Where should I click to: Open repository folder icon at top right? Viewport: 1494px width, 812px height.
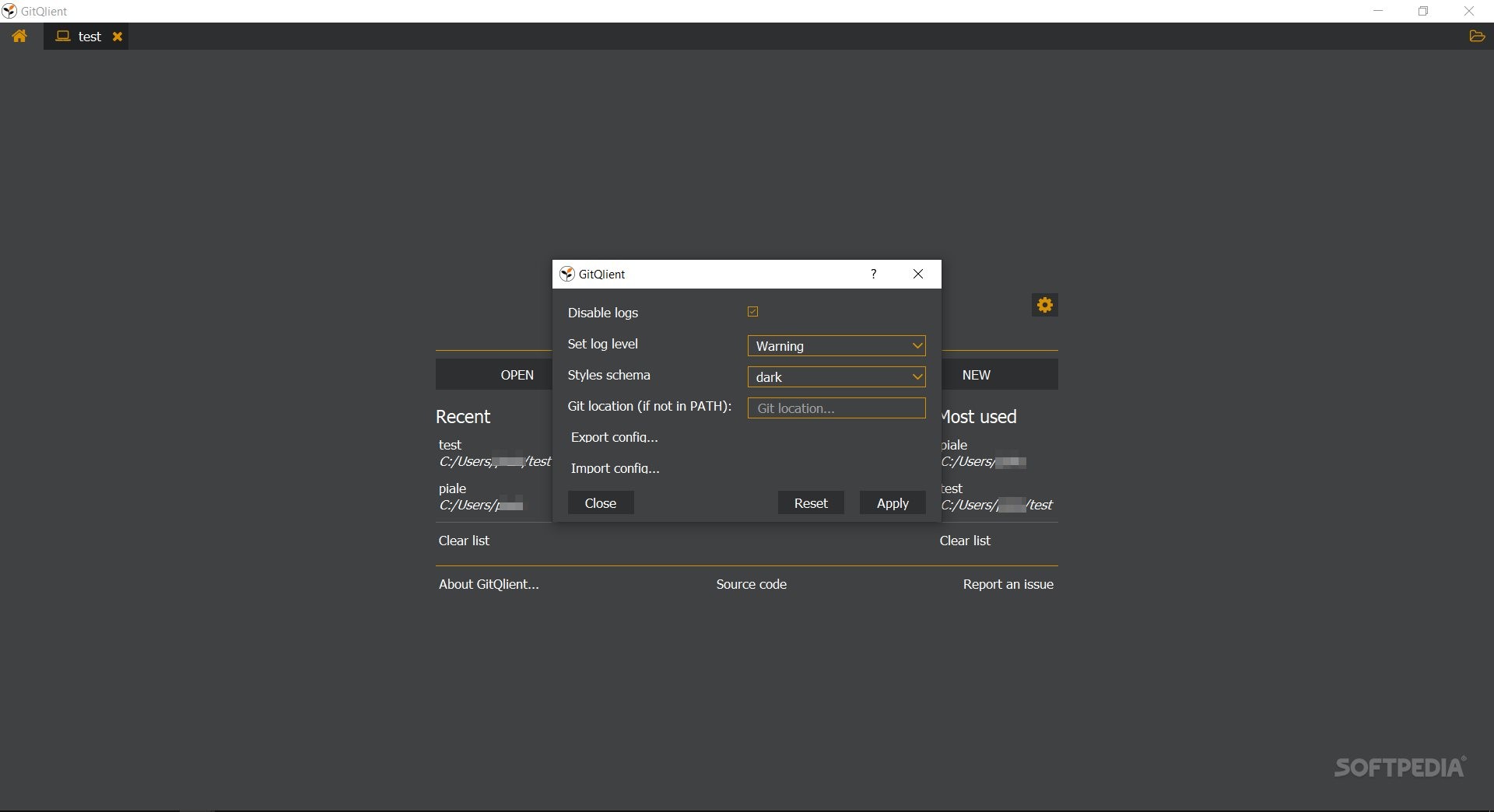tap(1476, 36)
